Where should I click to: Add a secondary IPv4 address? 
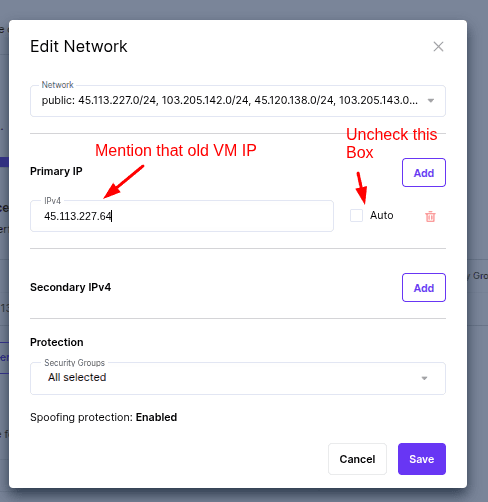[424, 288]
